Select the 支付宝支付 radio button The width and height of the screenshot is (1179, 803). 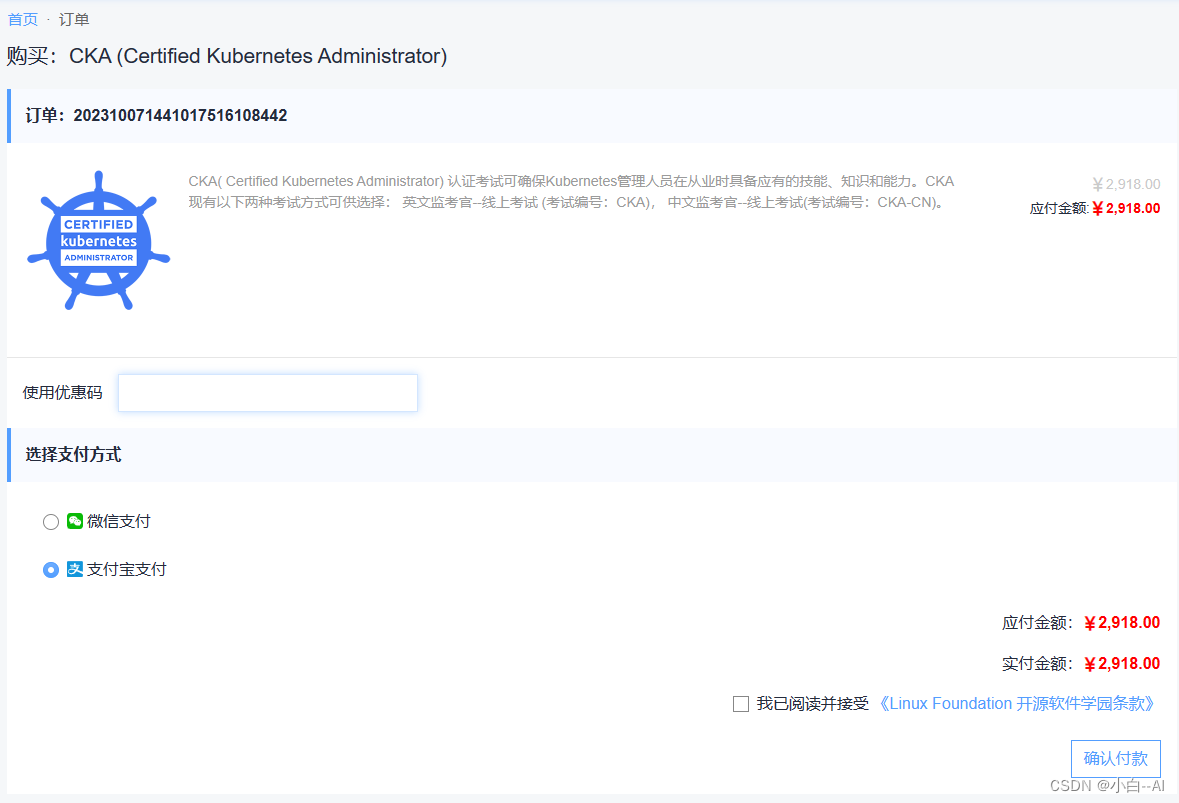(x=50, y=570)
